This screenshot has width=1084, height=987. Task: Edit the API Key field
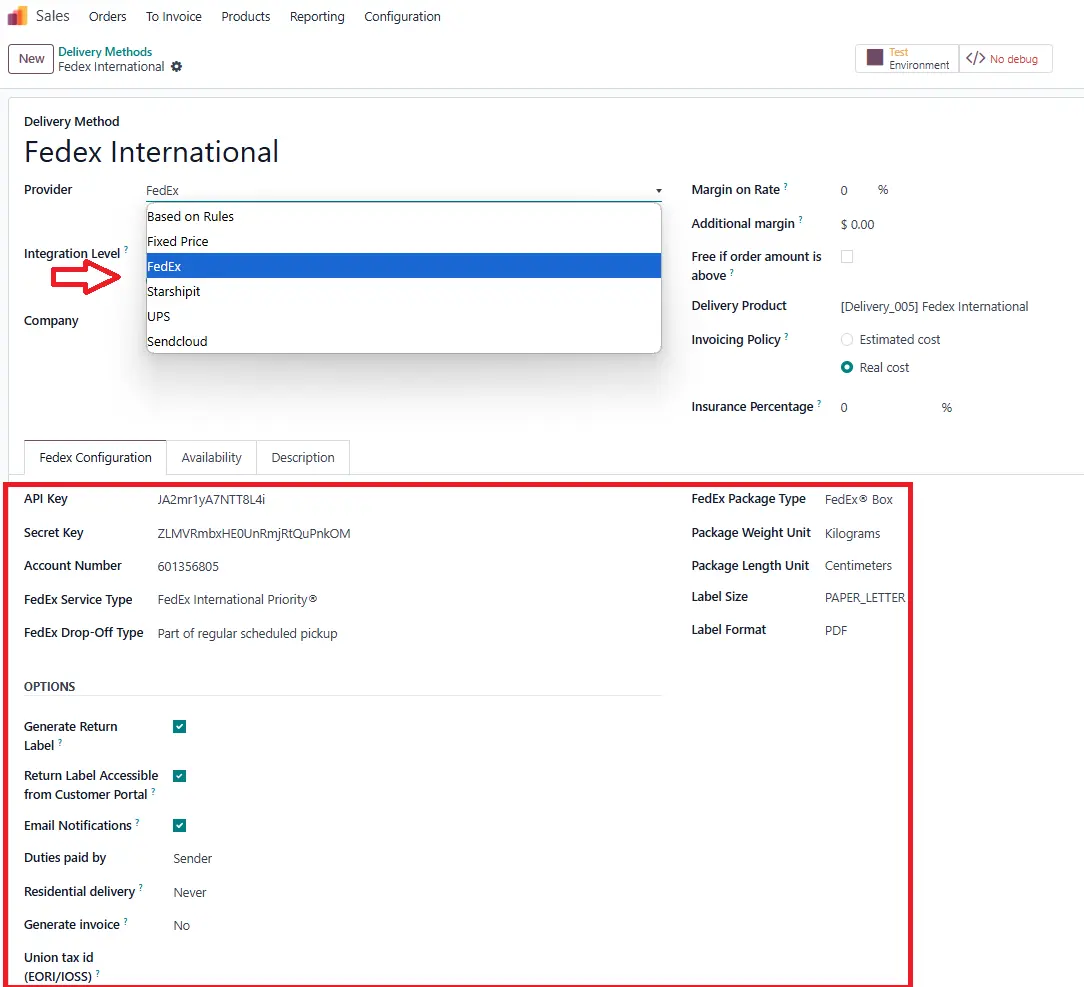click(x=211, y=499)
